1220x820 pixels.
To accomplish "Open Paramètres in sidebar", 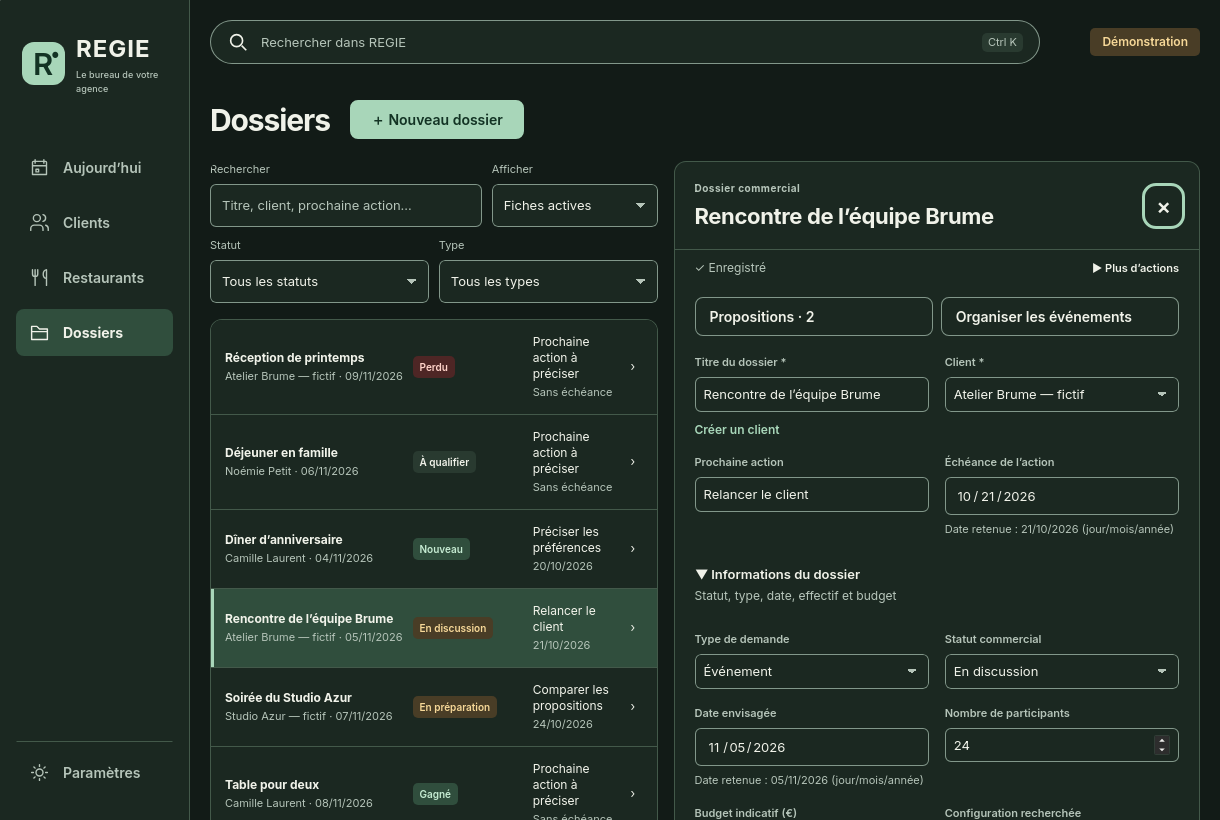I will [x=94, y=773].
